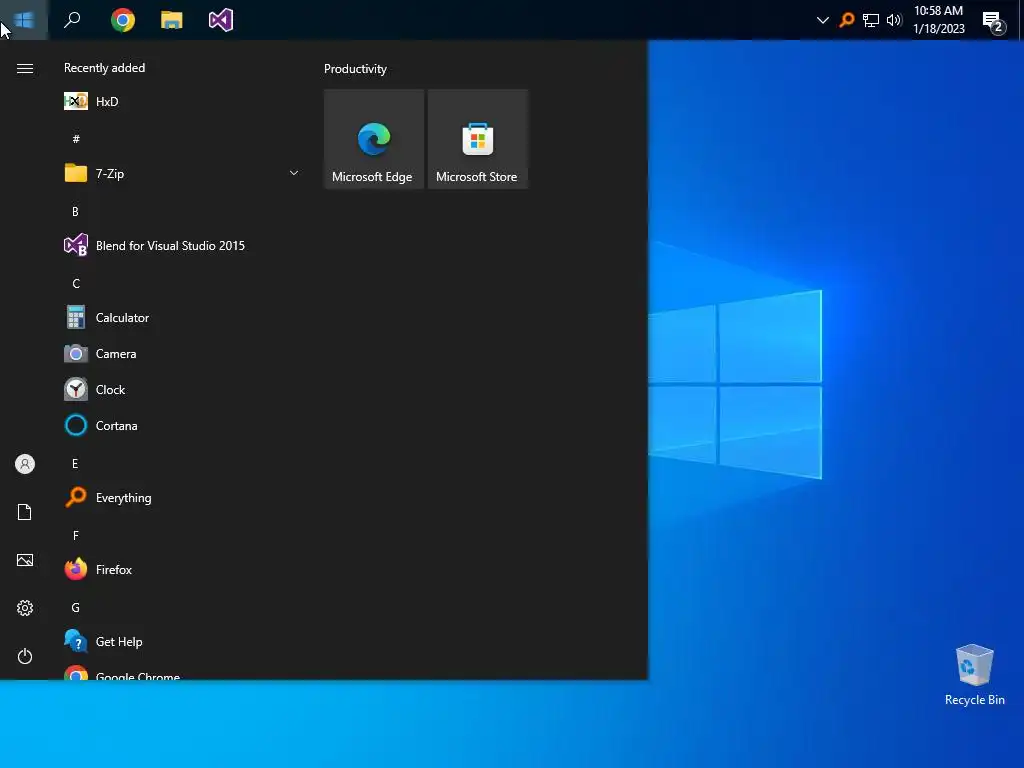Viewport: 1024px width, 768px height.
Task: Click the user account icon
Action: pos(25,464)
